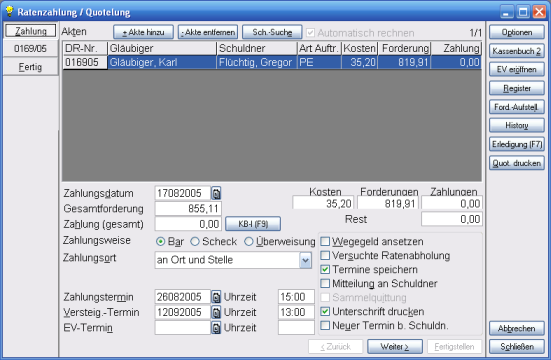Check Versuchte Ratenabholung option
Screen dimensions: 551x360
tap(325, 255)
